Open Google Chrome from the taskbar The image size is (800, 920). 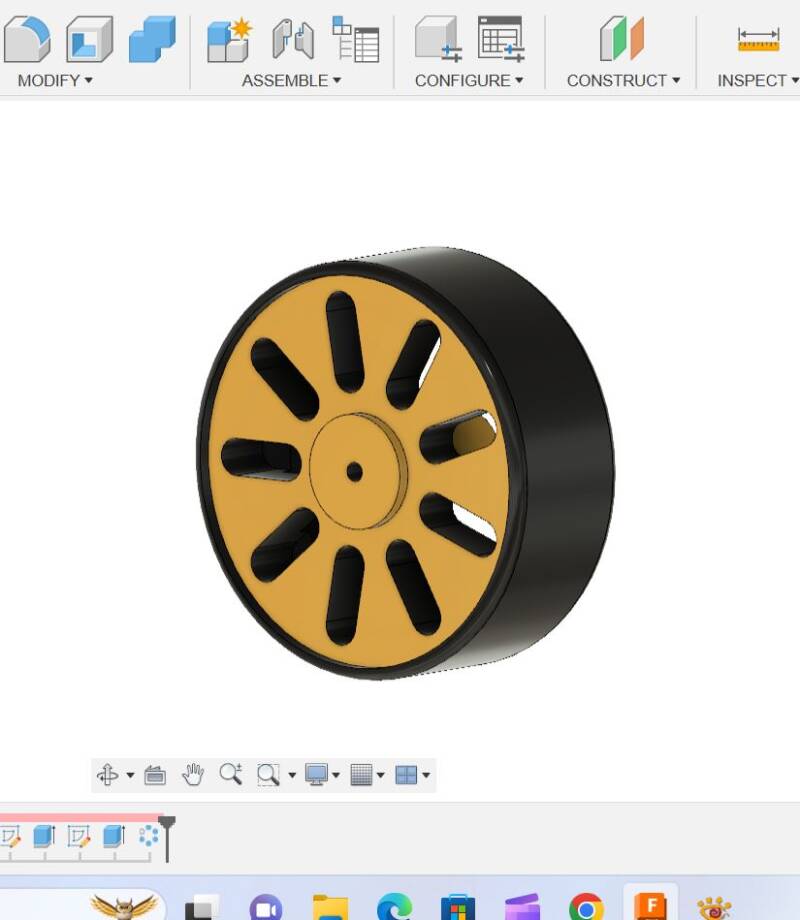point(586,906)
